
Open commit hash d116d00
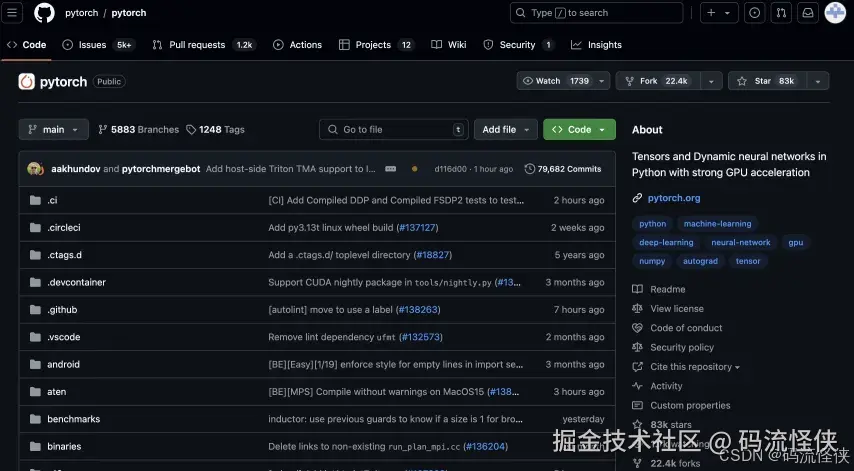[450, 169]
